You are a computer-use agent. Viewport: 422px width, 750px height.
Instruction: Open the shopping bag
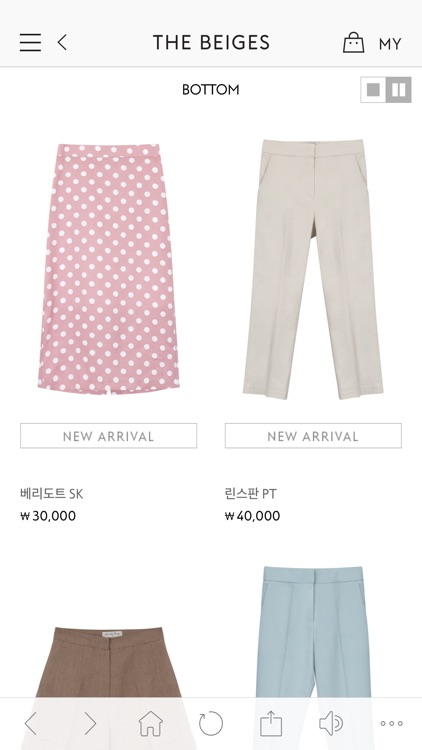pos(354,43)
